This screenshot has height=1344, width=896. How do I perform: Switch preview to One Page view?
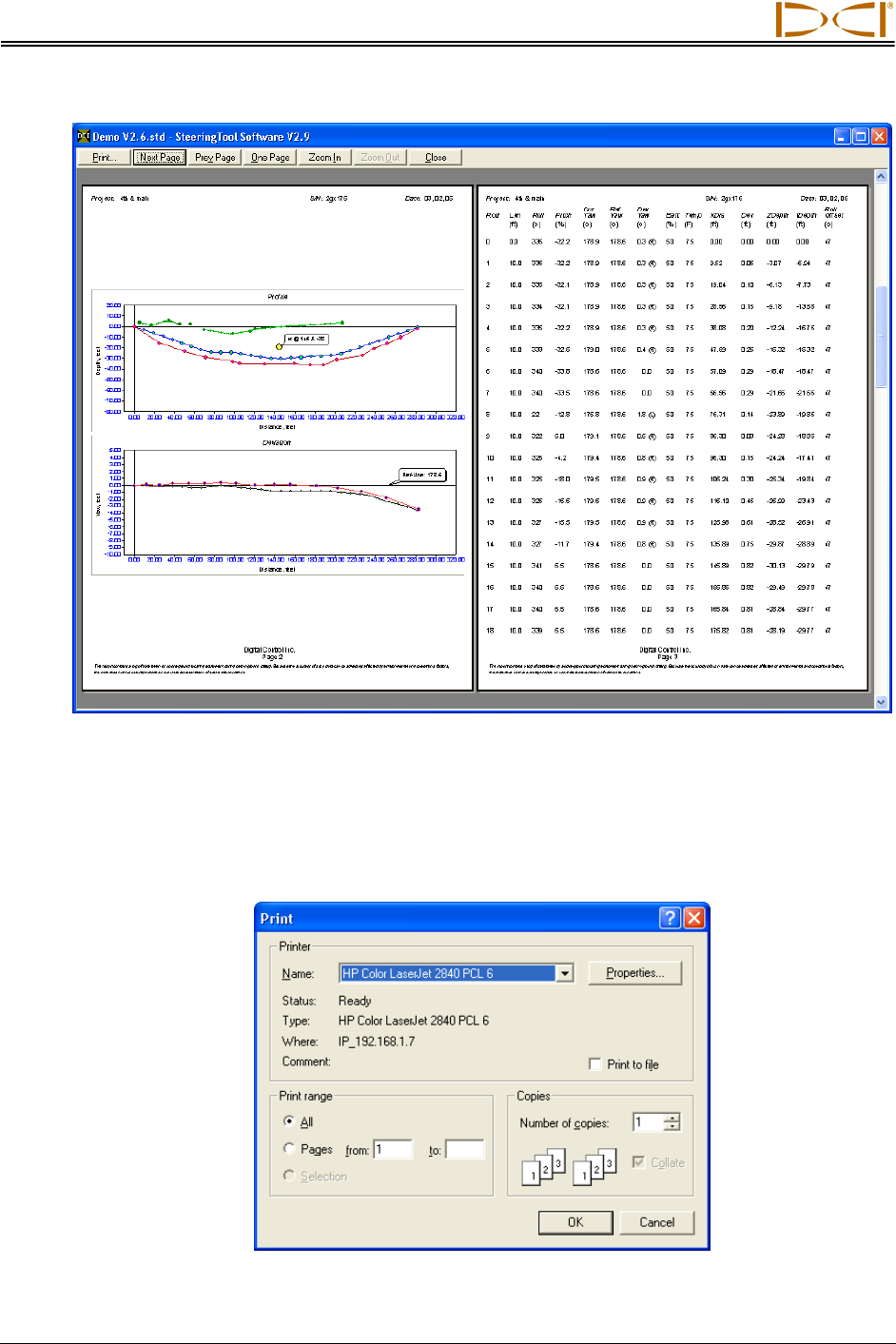[x=270, y=158]
